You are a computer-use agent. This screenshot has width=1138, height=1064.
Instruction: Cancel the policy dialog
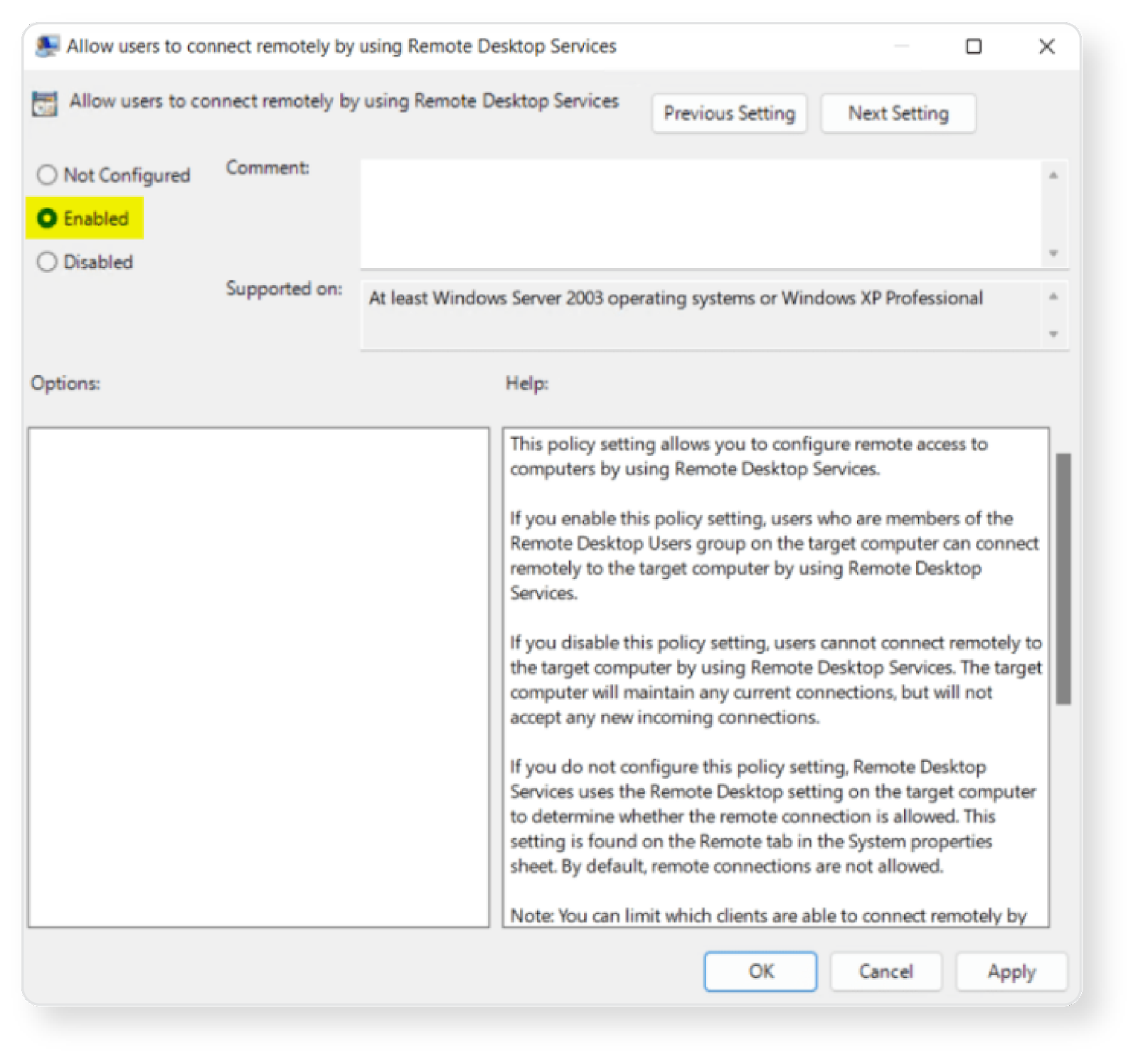pos(886,972)
